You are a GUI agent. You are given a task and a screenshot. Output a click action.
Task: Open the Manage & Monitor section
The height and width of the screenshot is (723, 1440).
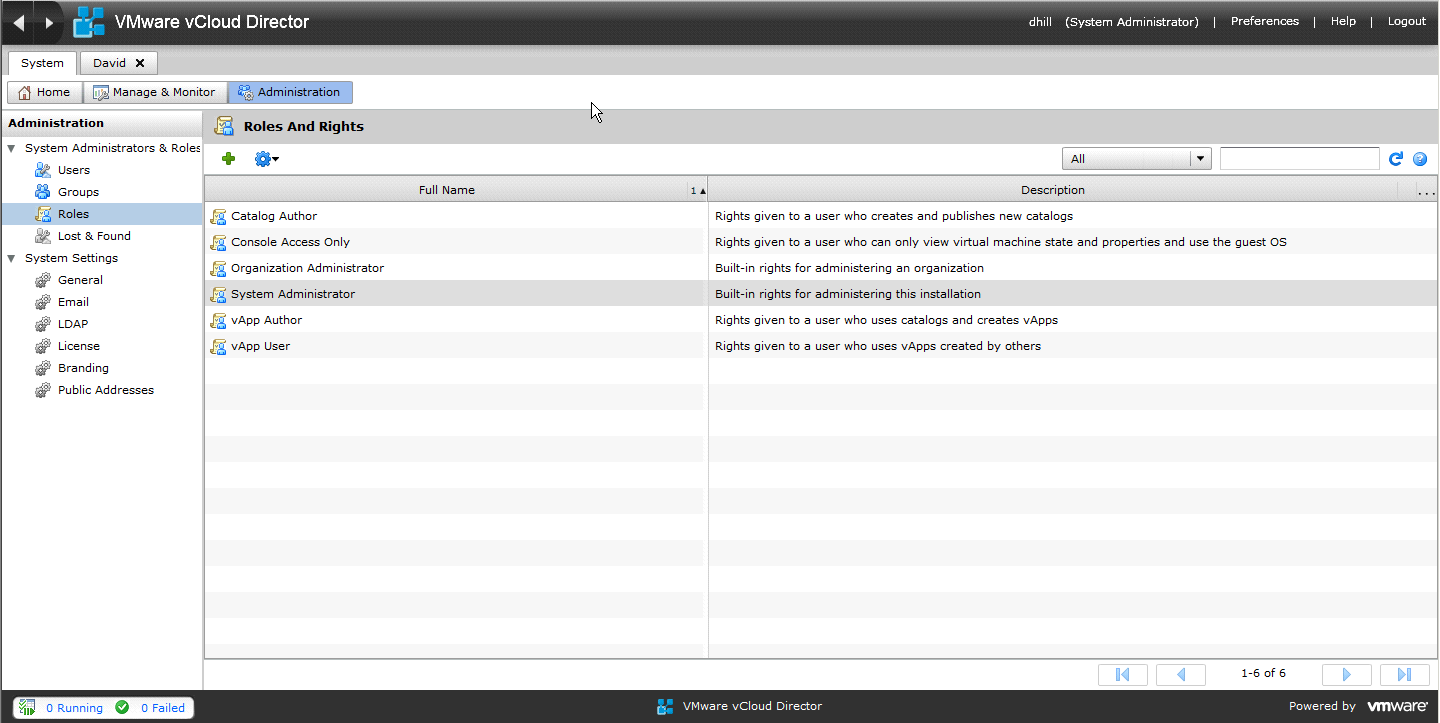point(155,92)
